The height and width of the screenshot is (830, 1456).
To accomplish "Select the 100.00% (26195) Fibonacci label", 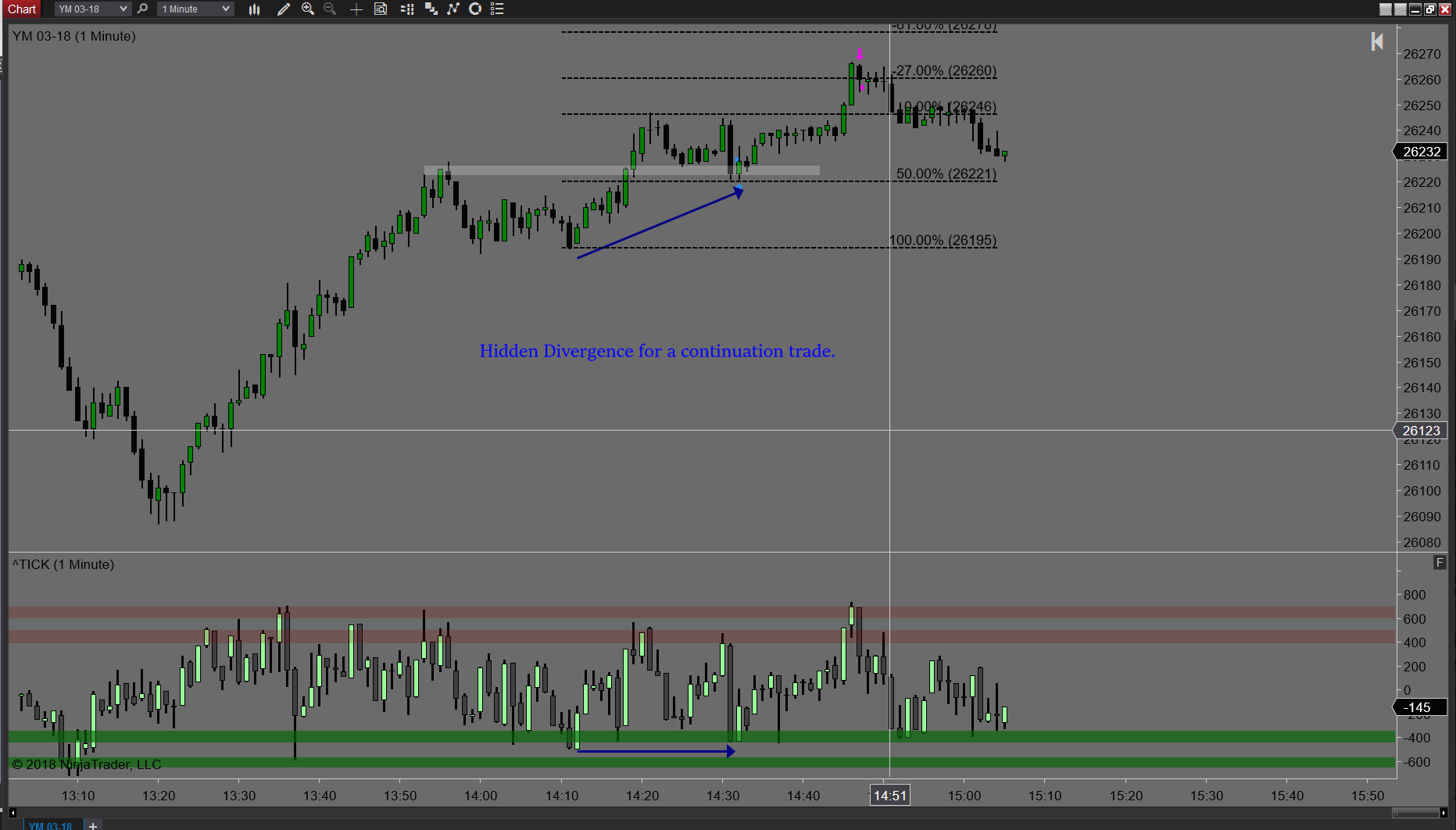I will 943,240.
